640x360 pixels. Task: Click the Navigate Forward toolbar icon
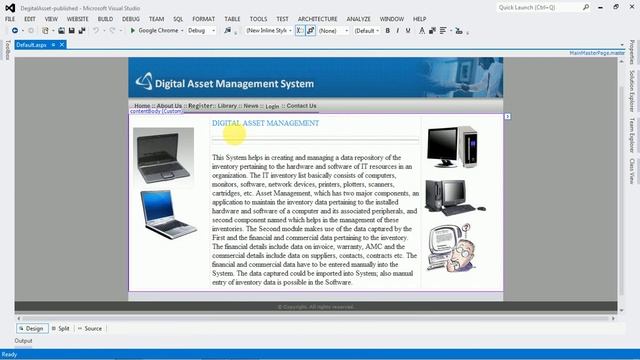point(31,31)
